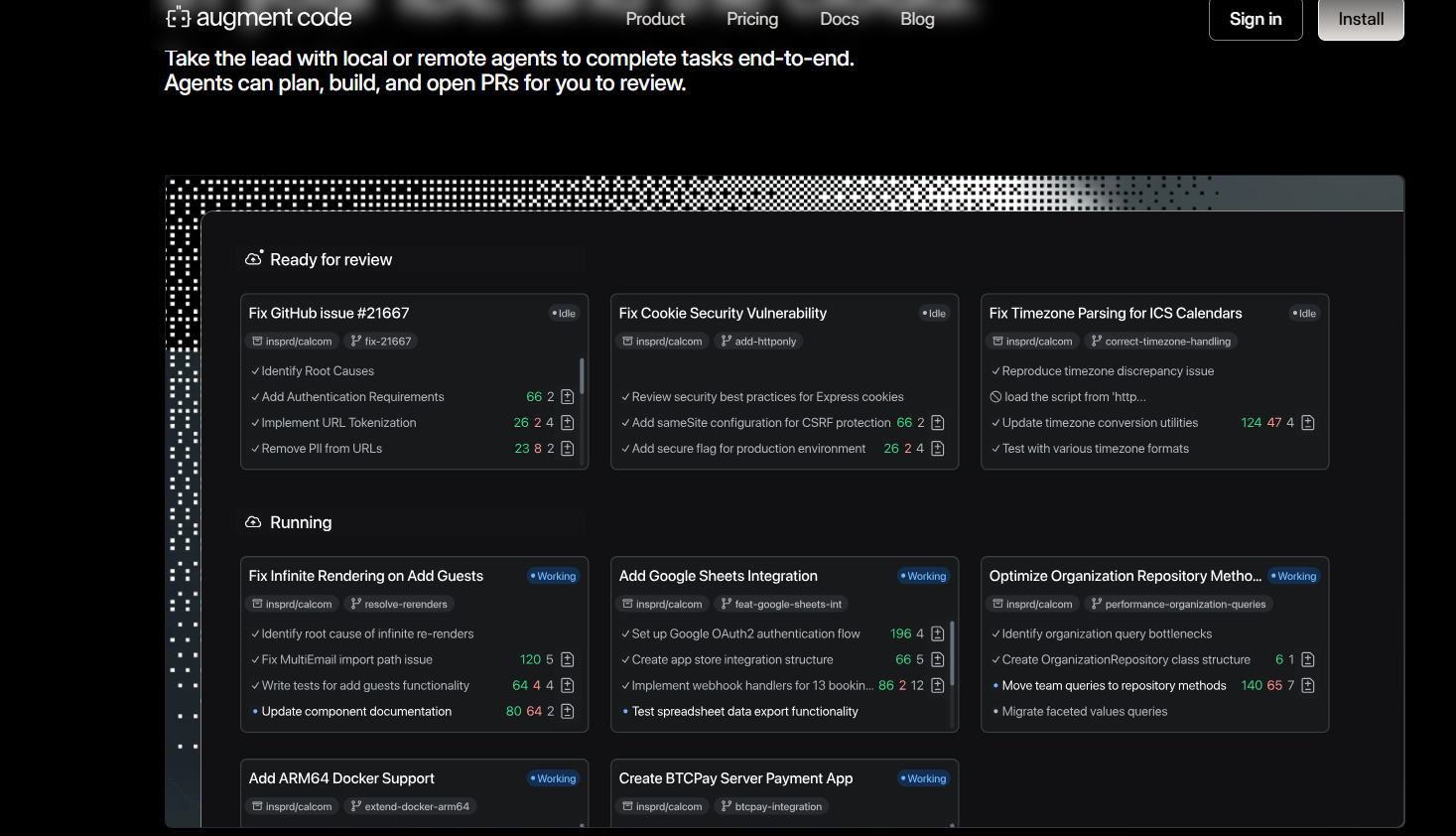Go to the Docs navigation link
This screenshot has height=836, width=1456.
click(x=839, y=19)
